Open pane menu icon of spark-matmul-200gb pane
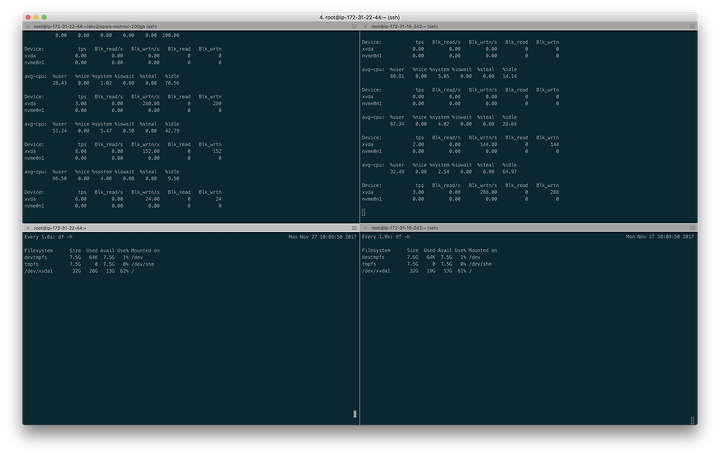This screenshot has width=720, height=457. tap(354, 27)
